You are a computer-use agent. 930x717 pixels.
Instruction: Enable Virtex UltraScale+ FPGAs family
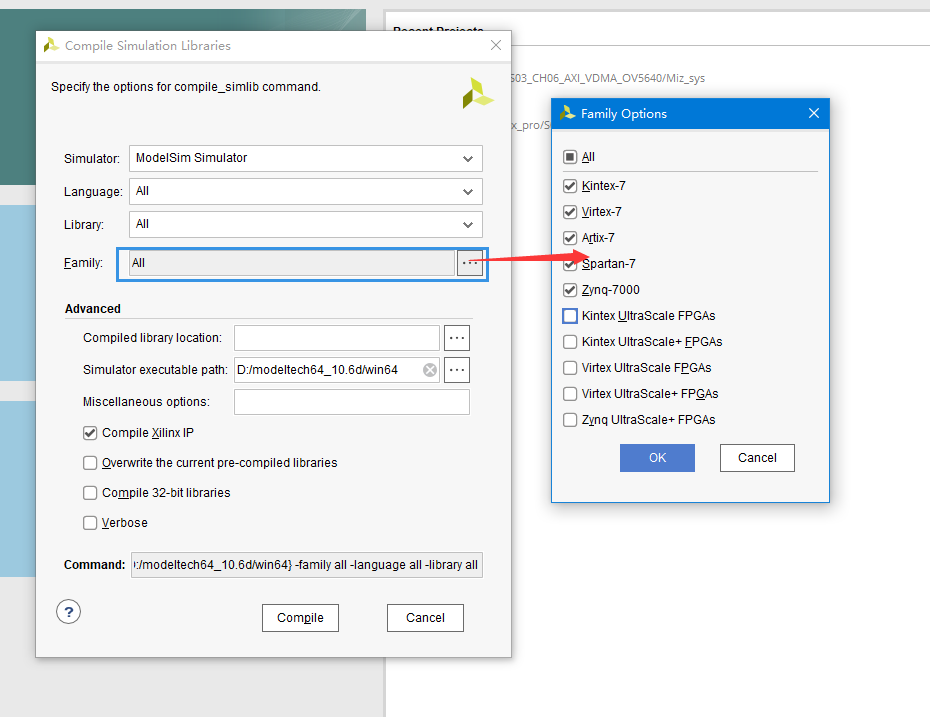(x=570, y=394)
